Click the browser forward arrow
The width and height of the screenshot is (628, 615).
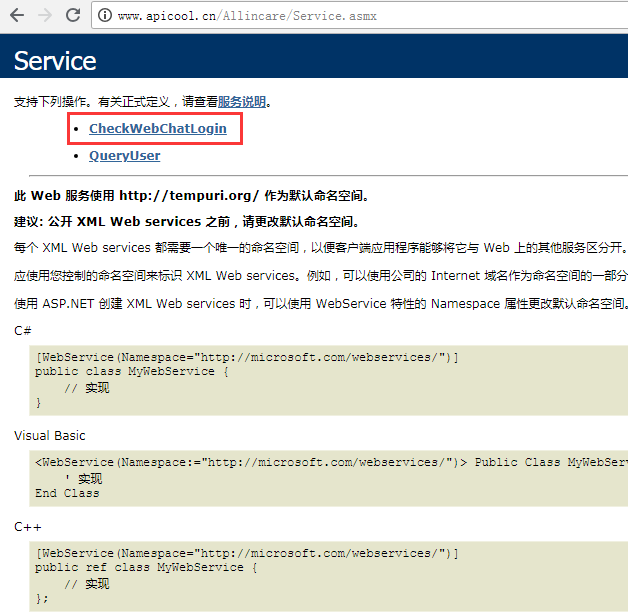click(45, 15)
